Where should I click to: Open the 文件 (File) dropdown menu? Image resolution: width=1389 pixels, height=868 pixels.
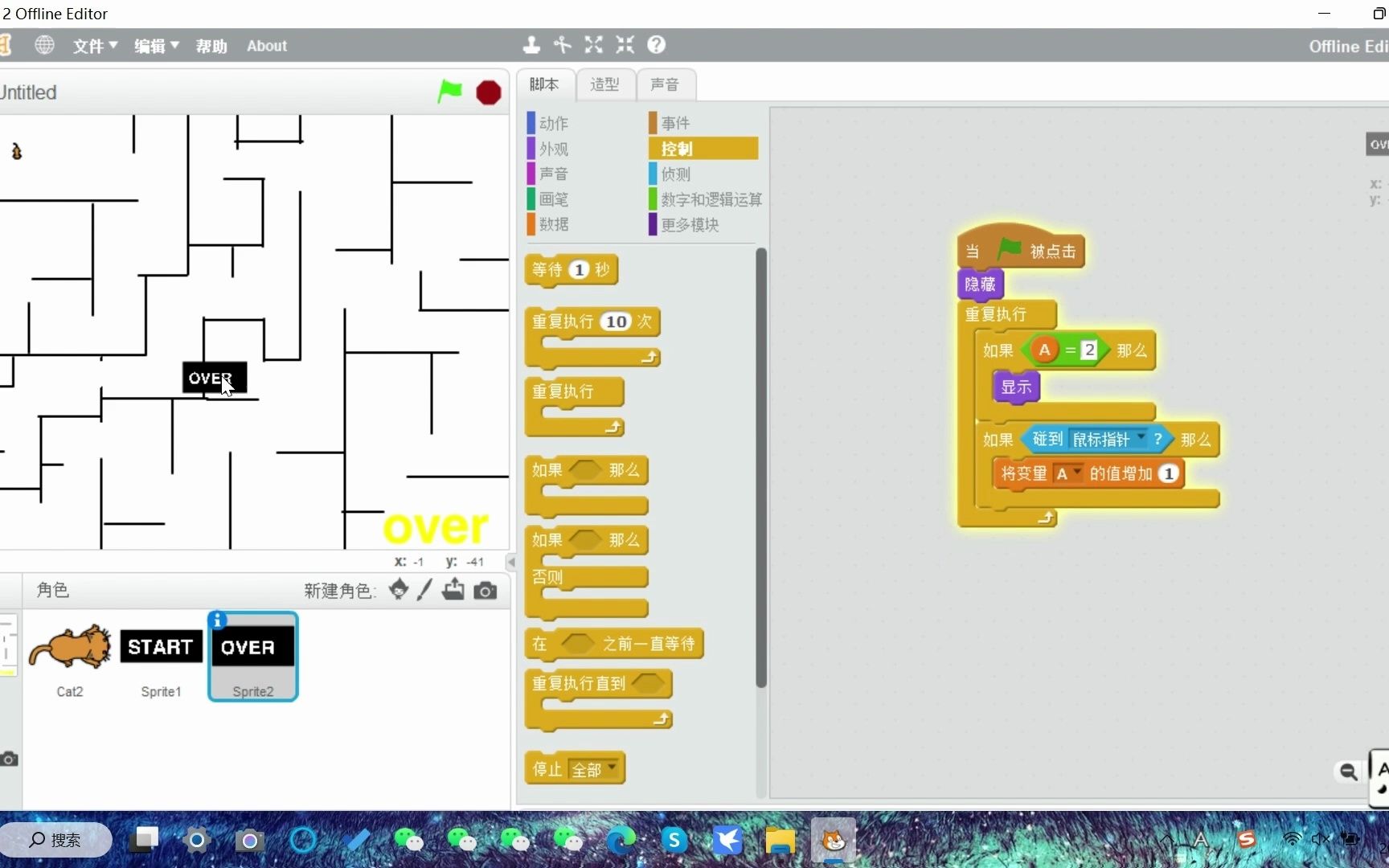point(93,46)
